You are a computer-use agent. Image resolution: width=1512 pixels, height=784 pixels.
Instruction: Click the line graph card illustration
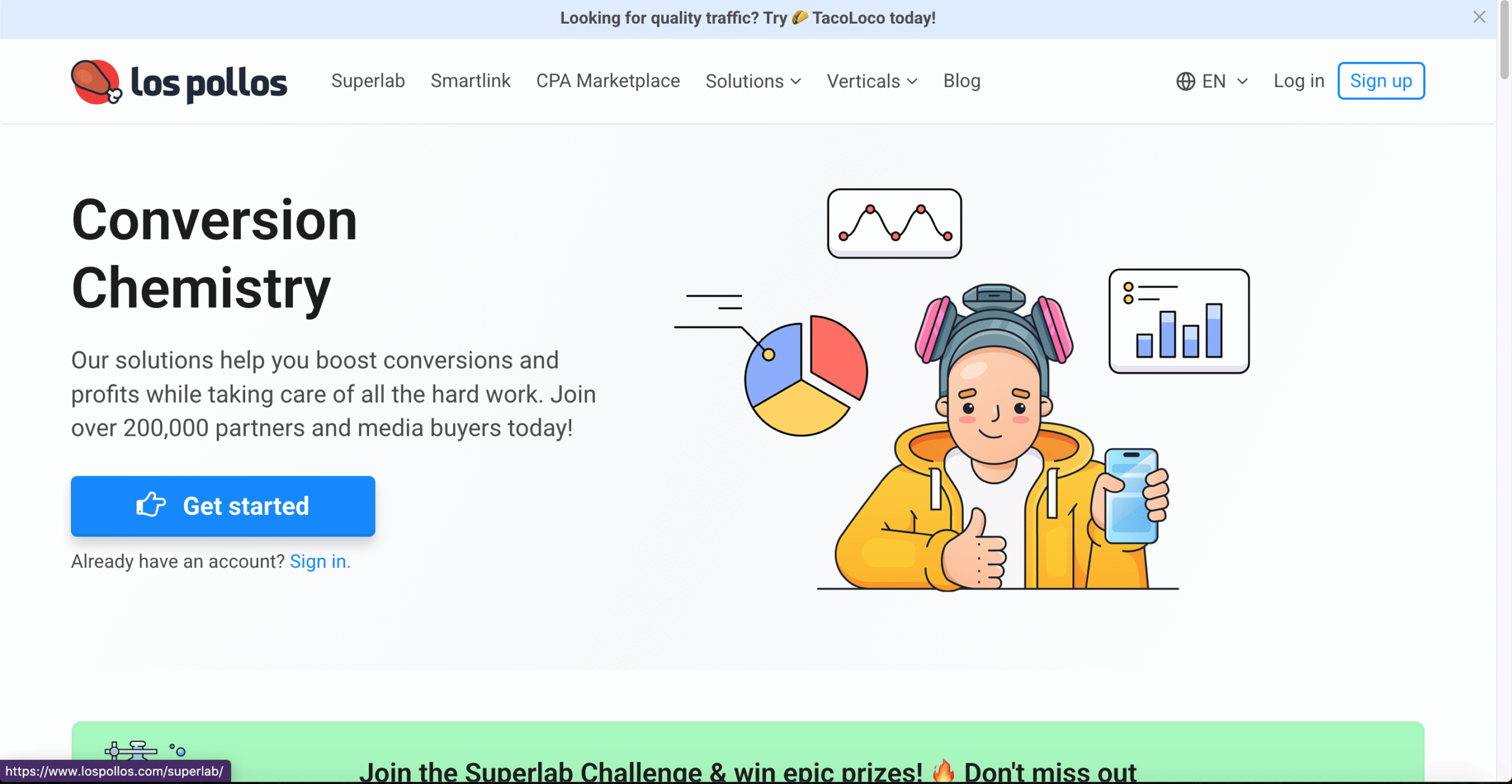click(894, 223)
